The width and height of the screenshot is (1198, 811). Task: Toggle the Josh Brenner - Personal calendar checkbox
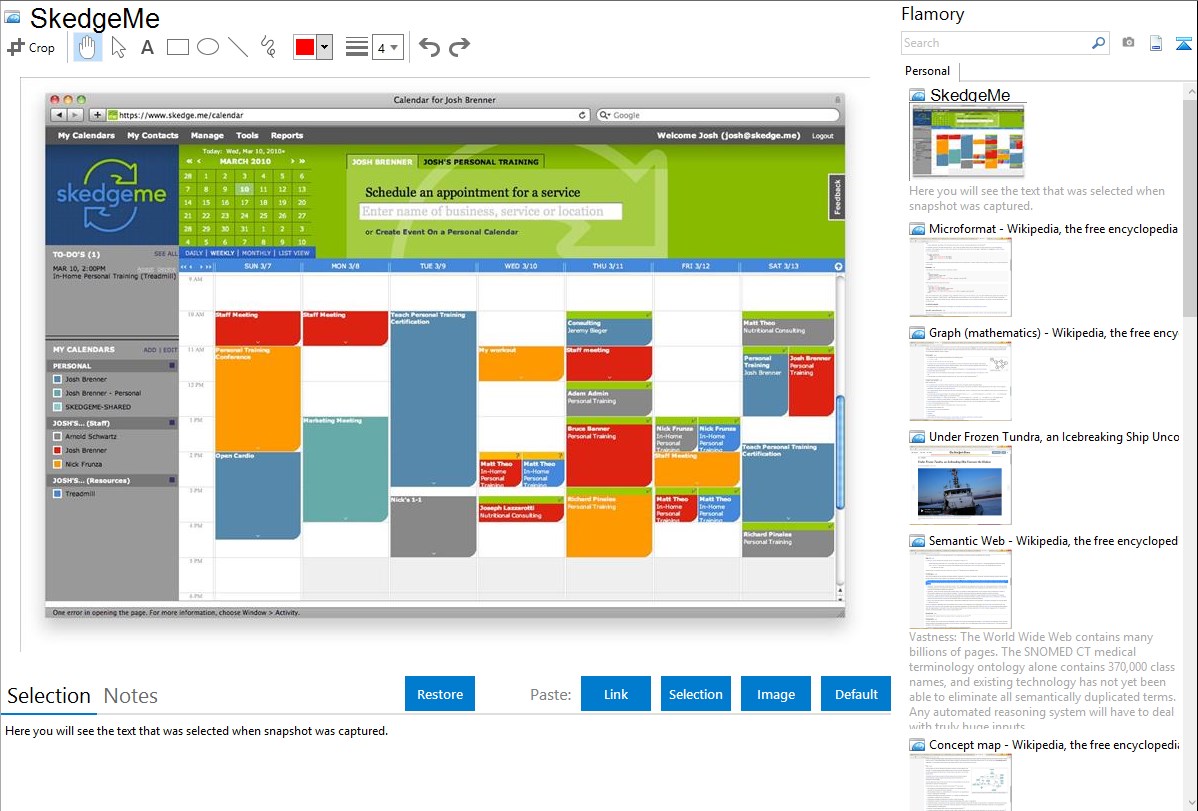pyautogui.click(x=57, y=393)
